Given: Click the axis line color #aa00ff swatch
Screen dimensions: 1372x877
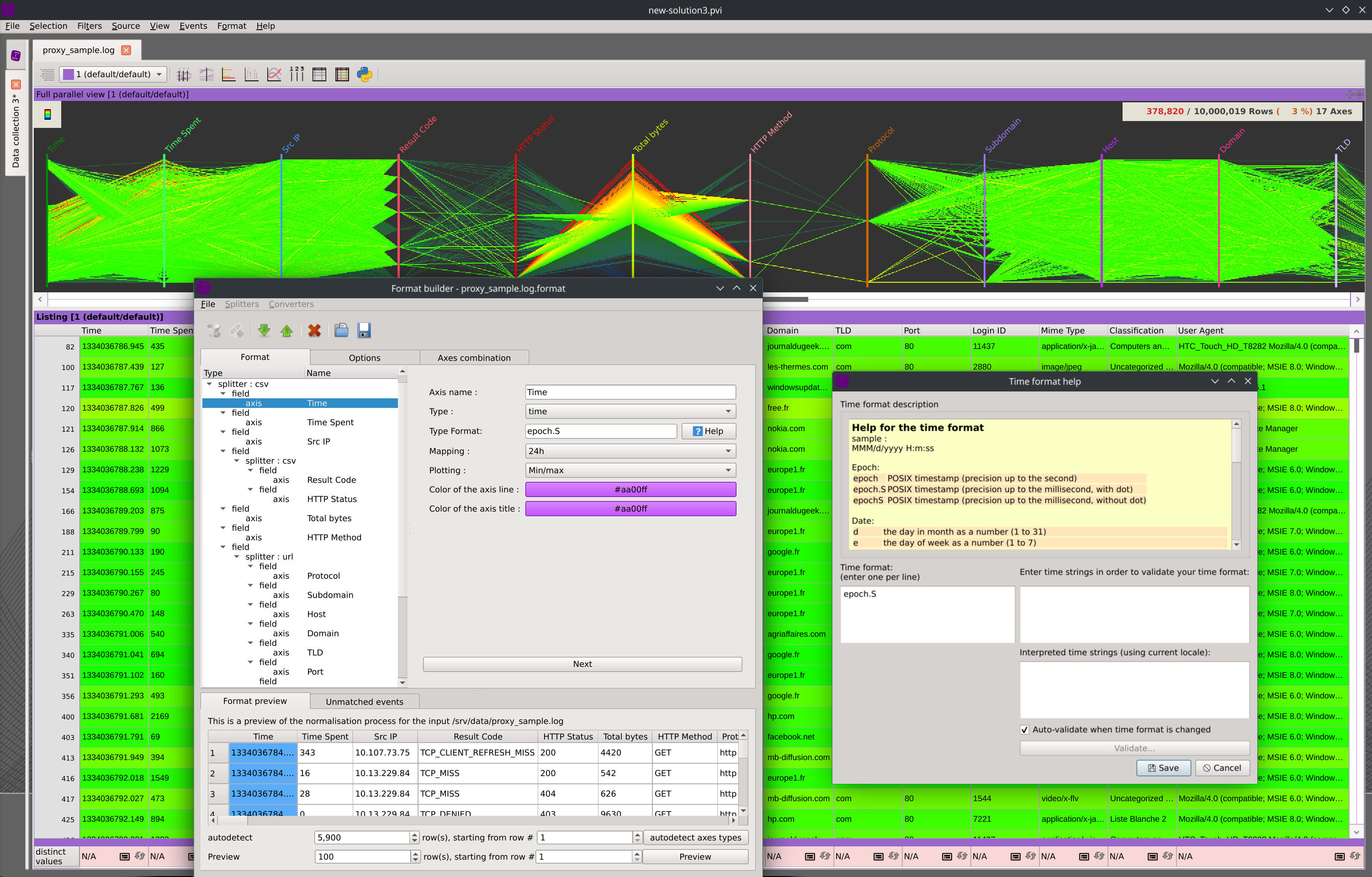Looking at the screenshot, I should point(630,490).
